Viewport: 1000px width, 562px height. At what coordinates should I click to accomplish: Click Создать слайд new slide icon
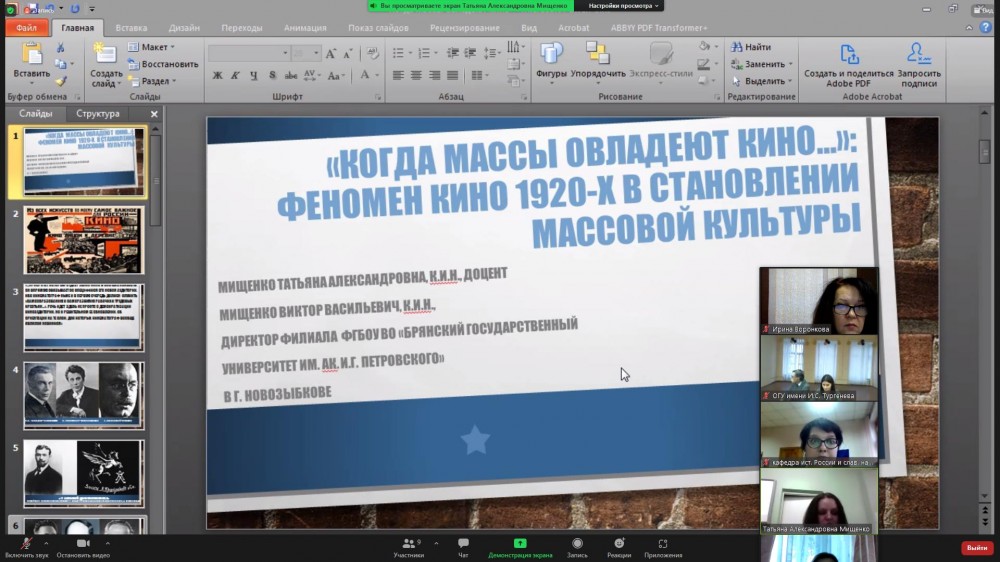[105, 55]
